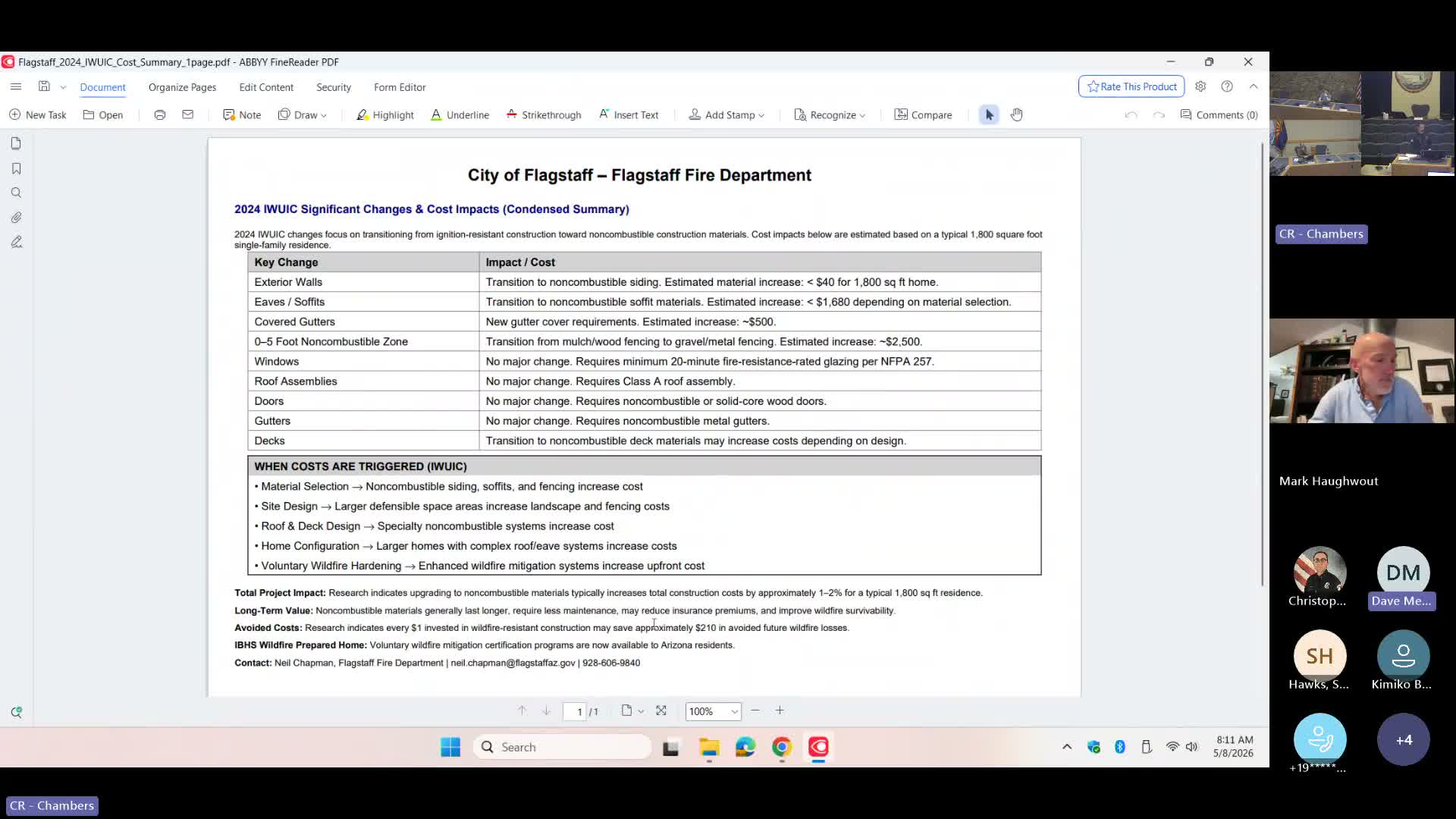Start a New Task
The height and width of the screenshot is (819, 1456).
38,115
